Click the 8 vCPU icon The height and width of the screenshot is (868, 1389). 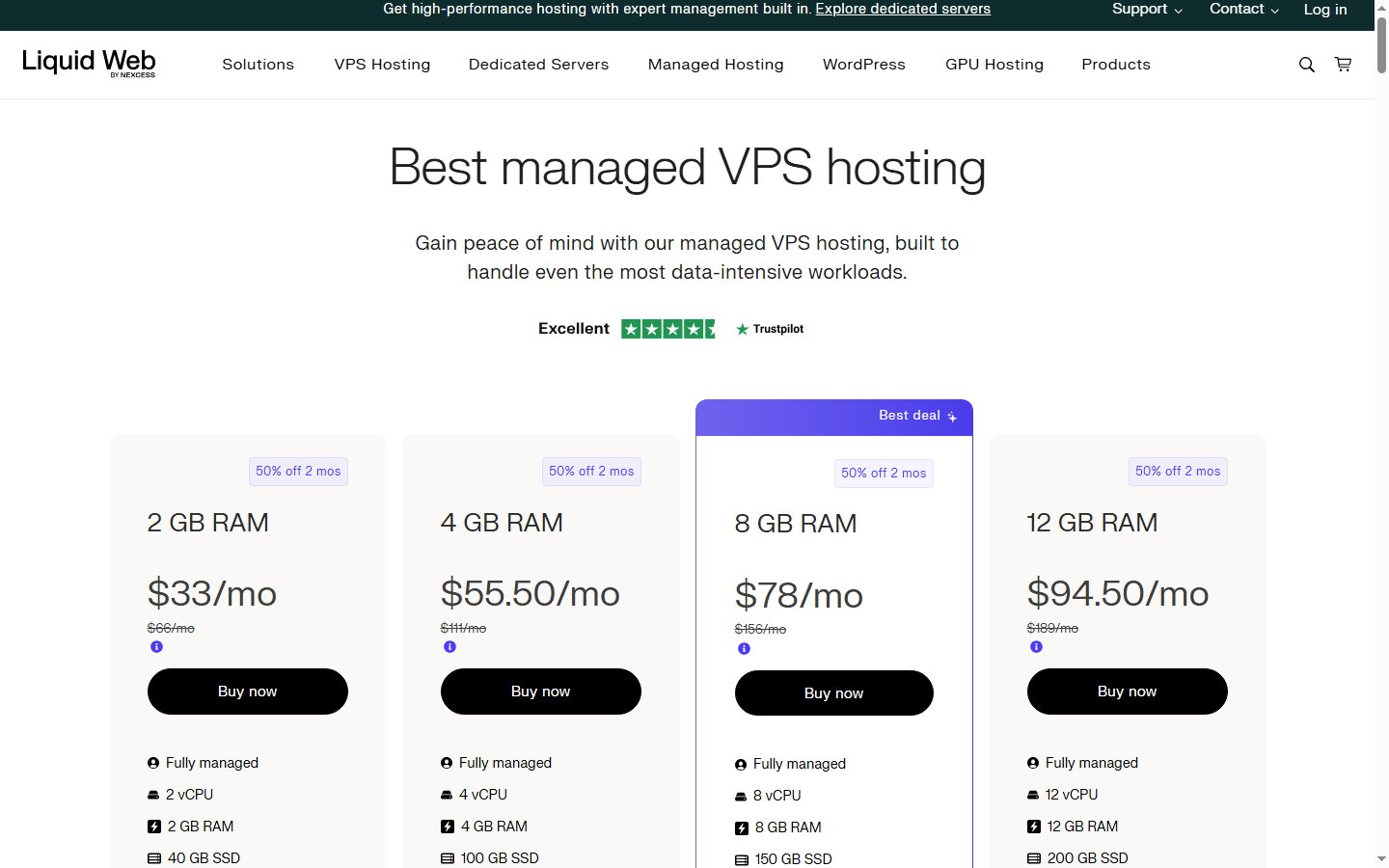(x=741, y=797)
